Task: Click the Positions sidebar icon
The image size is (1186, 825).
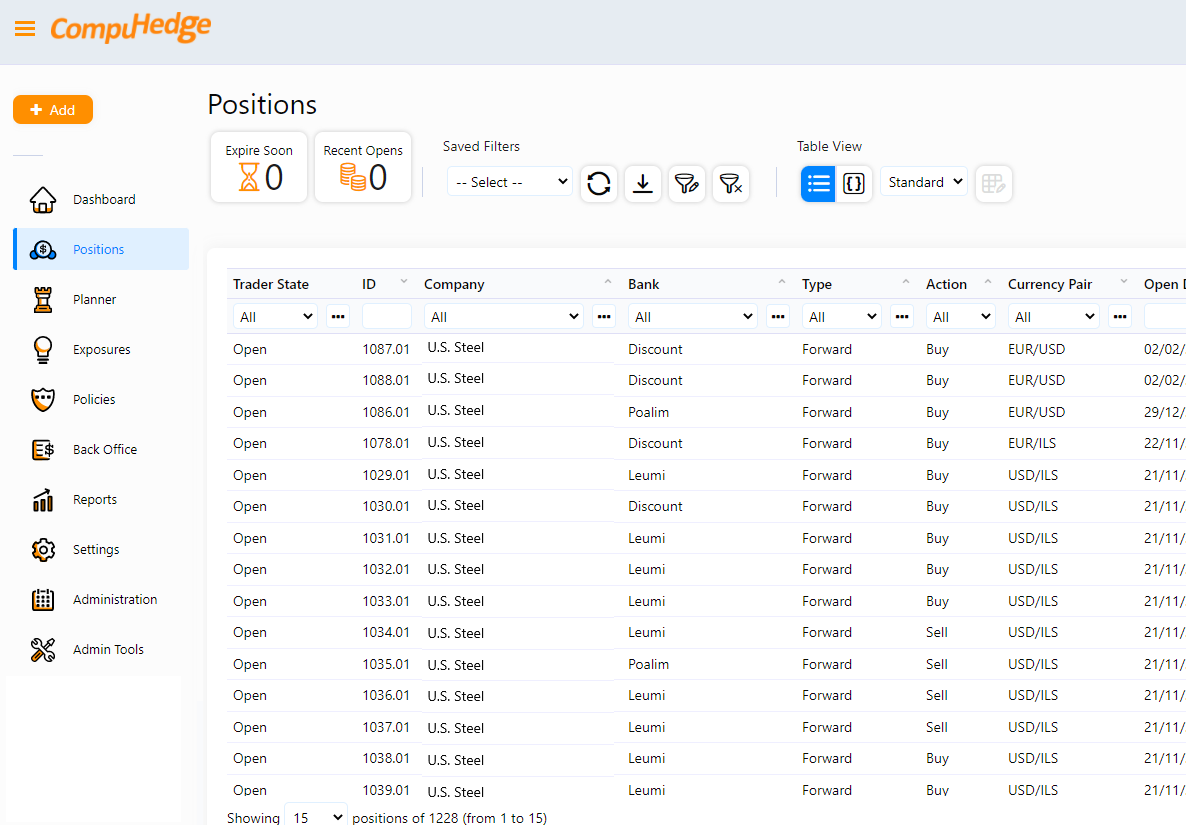Action: tap(43, 250)
